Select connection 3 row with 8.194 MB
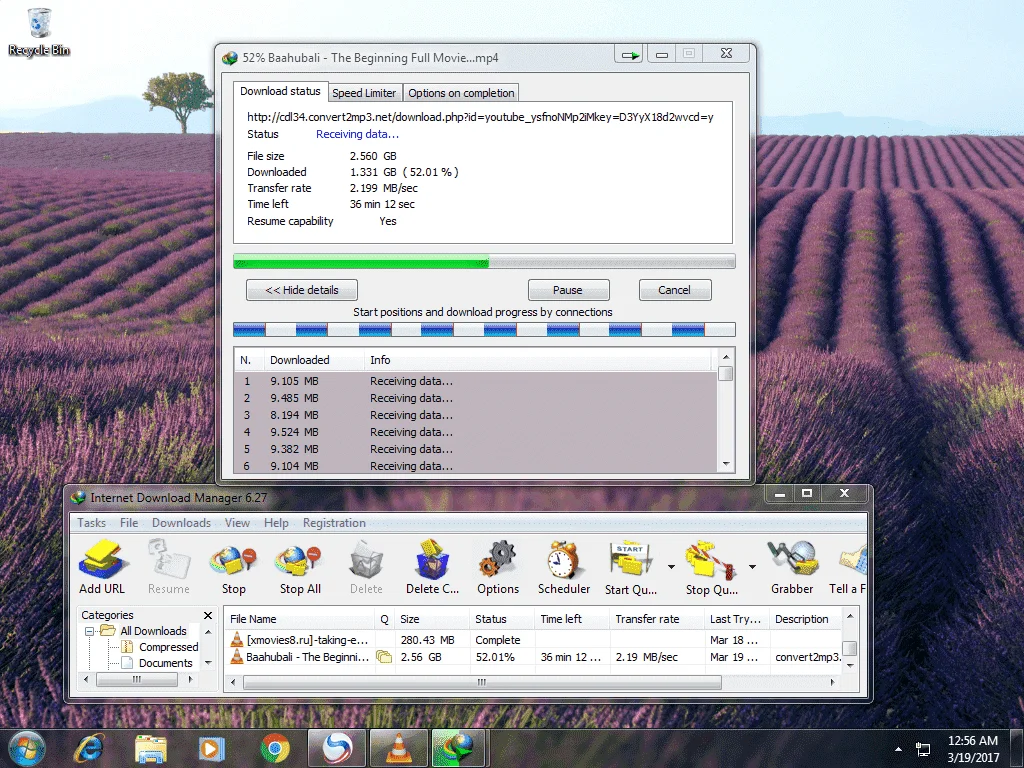 pos(475,415)
